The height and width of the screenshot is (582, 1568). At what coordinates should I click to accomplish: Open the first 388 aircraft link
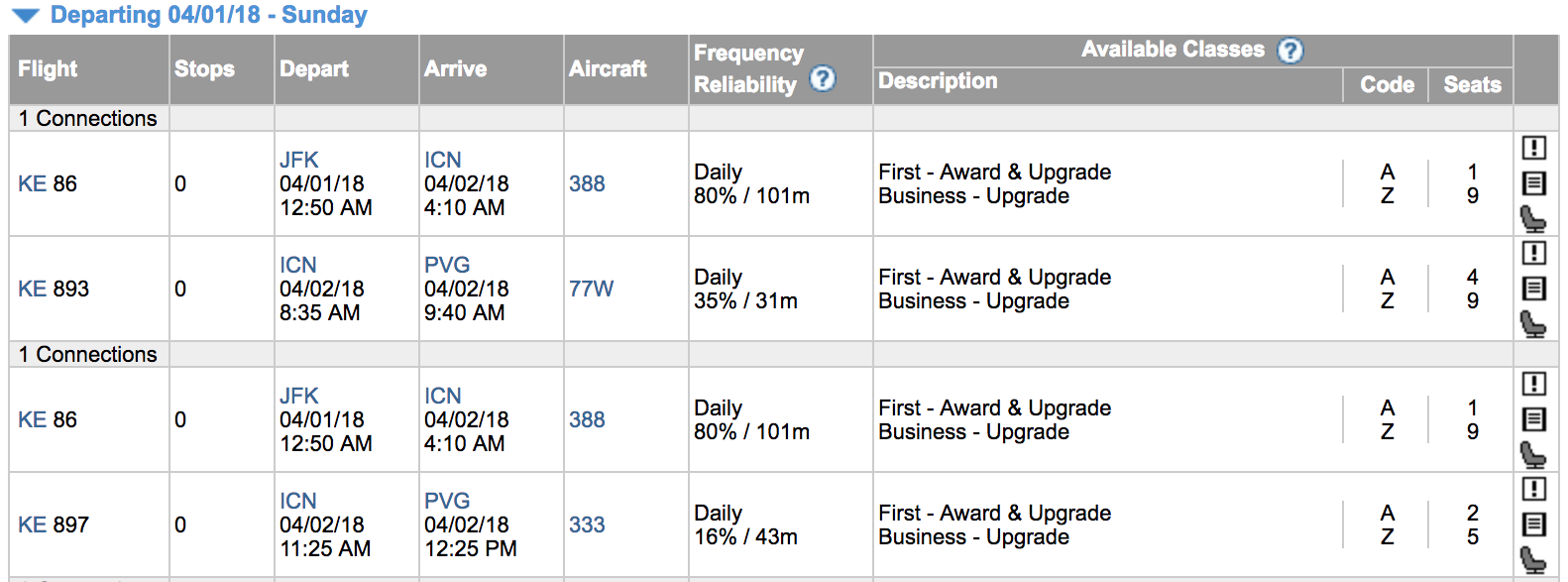click(x=587, y=183)
